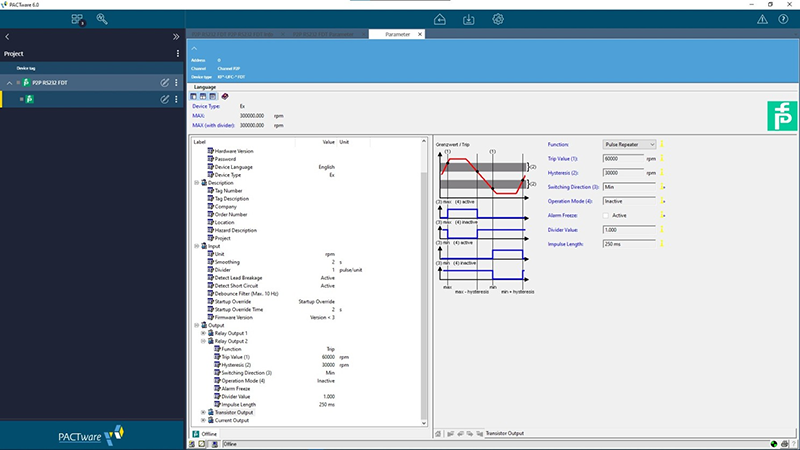The width and height of the screenshot is (800, 450).
Task: Switch to P2P RS232 FDT Info tab
Action: [x=232, y=34]
